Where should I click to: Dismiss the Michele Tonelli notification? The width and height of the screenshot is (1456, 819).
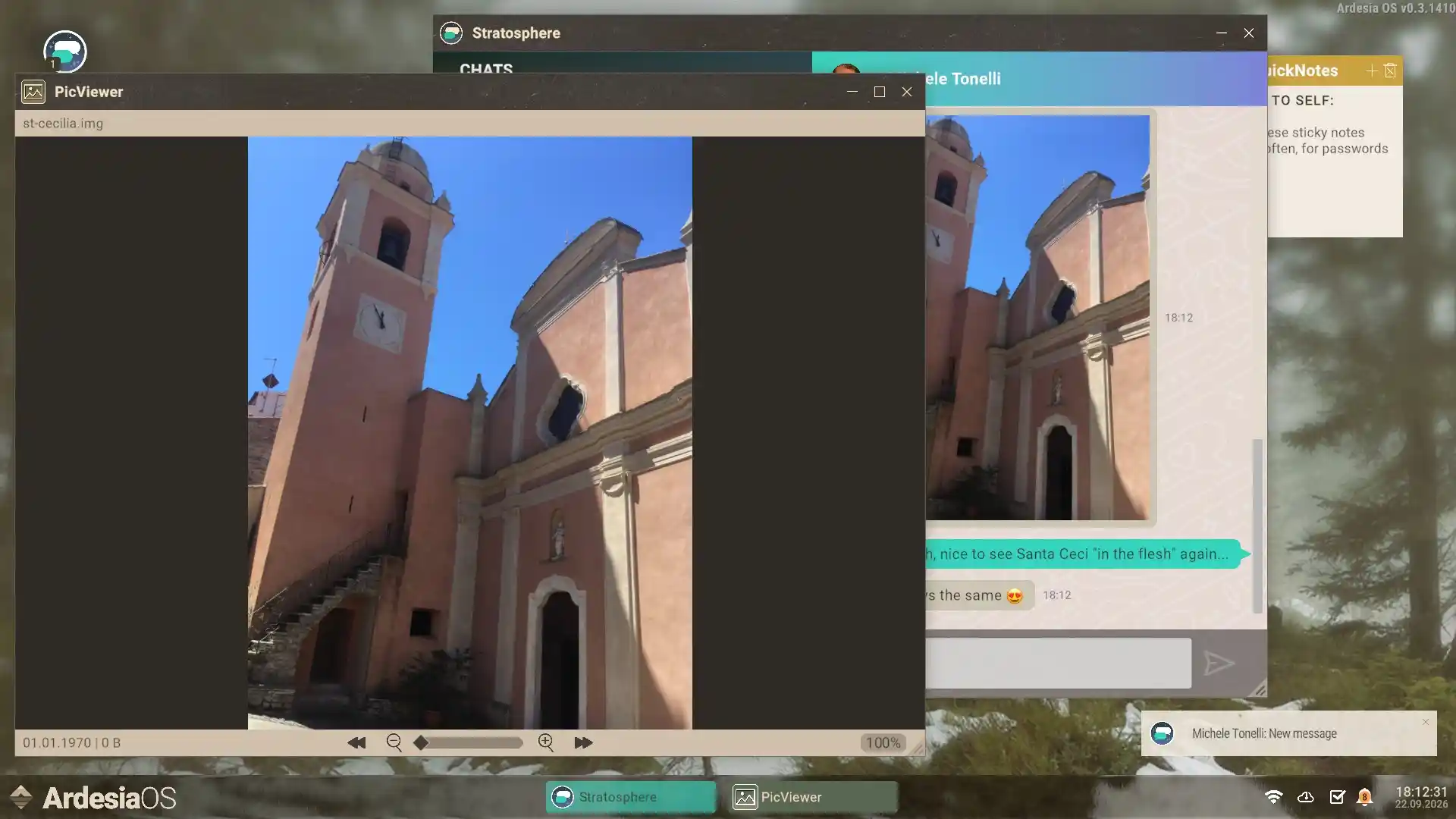pos(1425,722)
